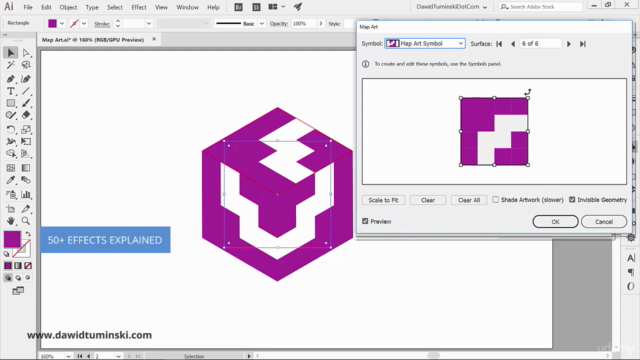Viewport: 640px width, 360px height.
Task: Expand the Opacity value arrow
Action: pyautogui.click(x=321, y=23)
